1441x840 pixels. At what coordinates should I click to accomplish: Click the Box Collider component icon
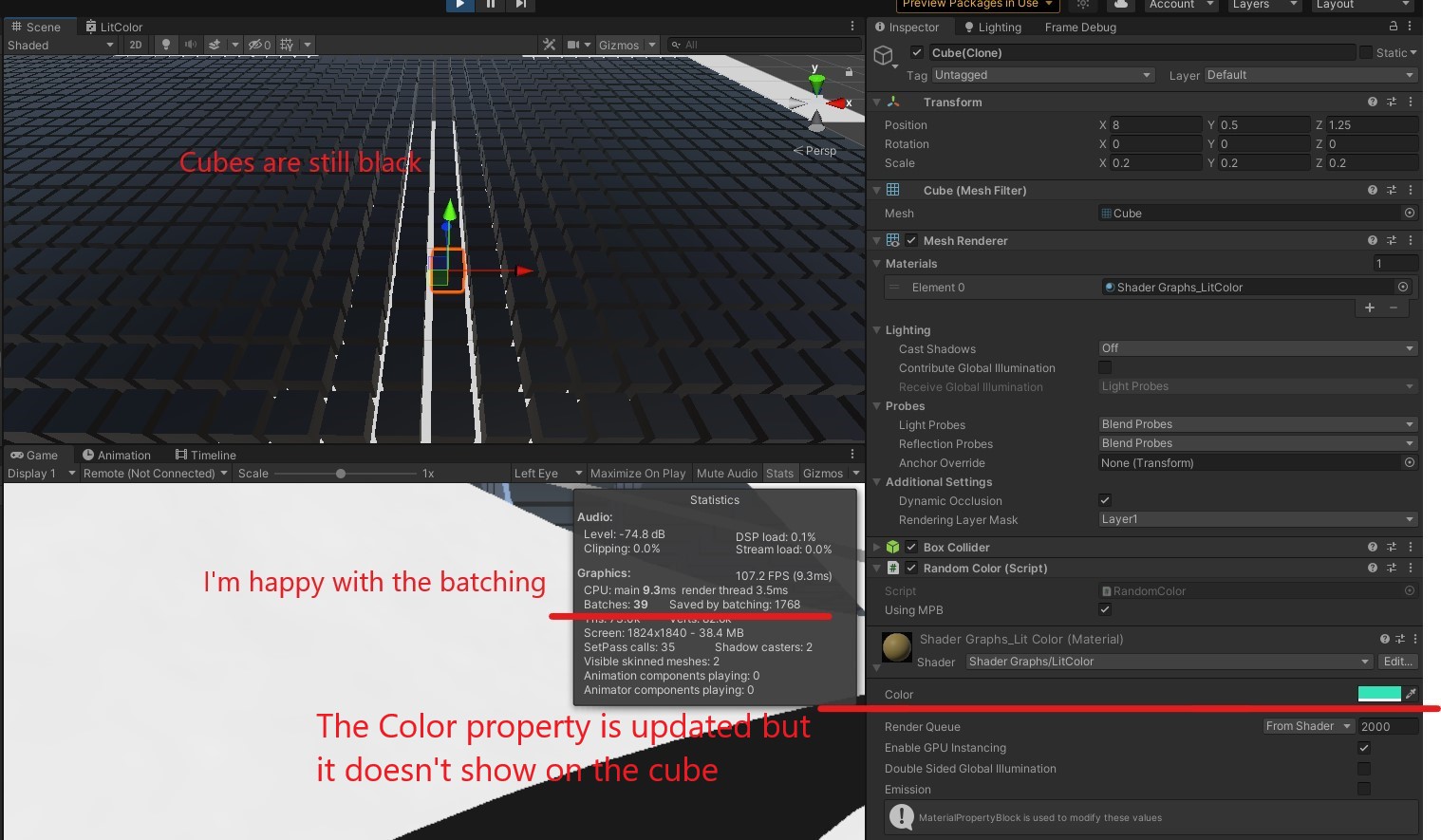[892, 547]
